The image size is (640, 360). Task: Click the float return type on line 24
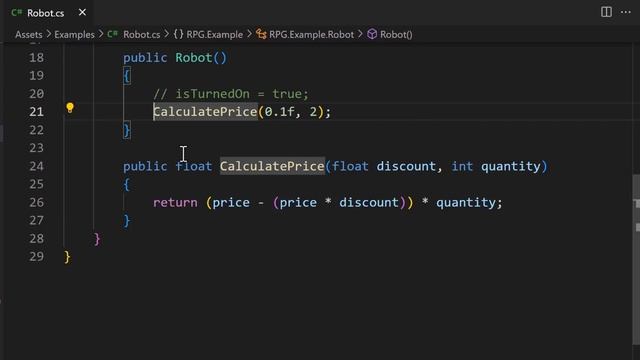[x=193, y=166]
